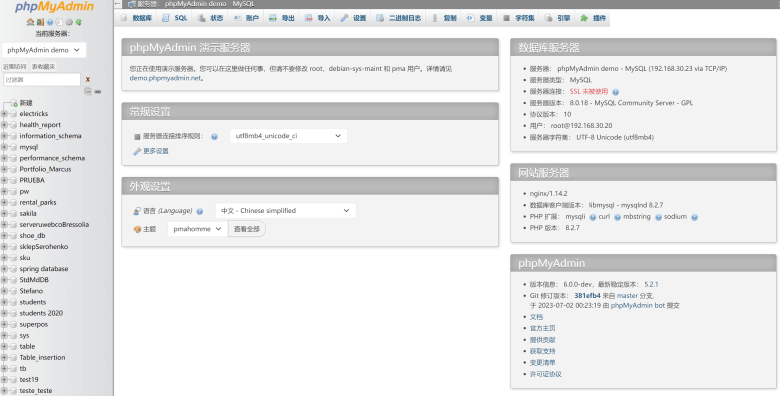Click 新建 to create a database
The image size is (780, 396).
(x=26, y=103)
